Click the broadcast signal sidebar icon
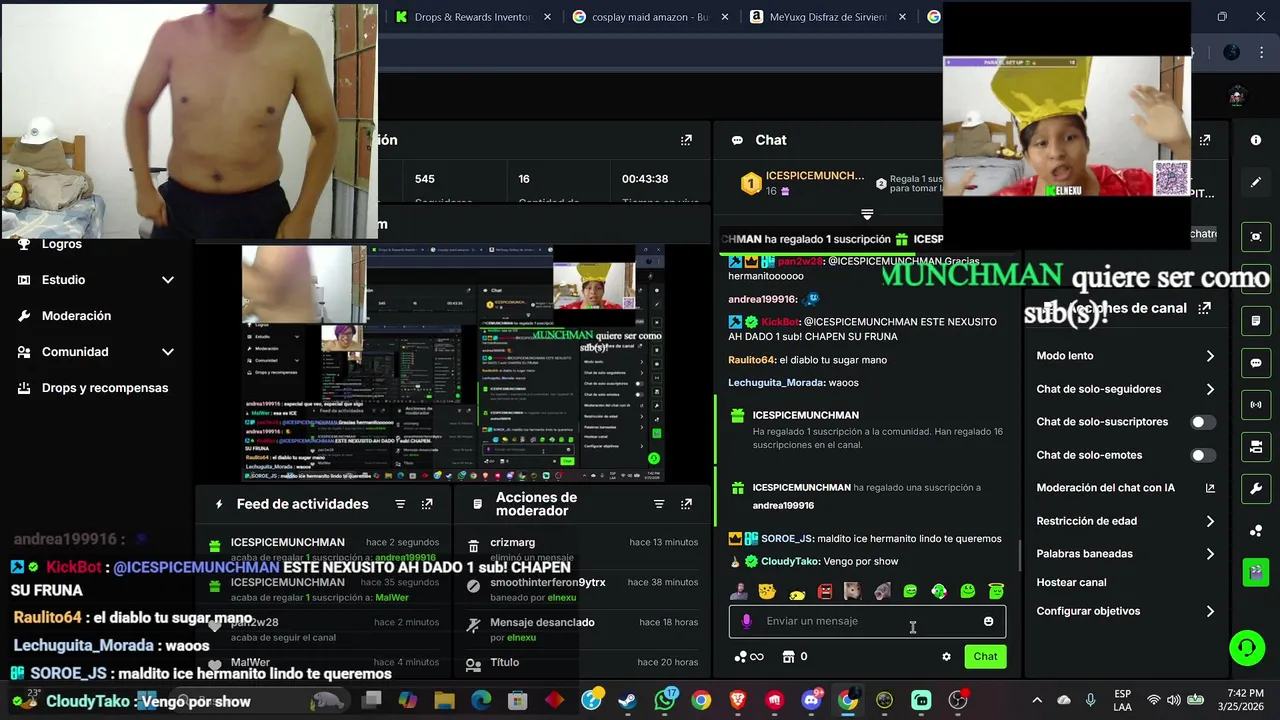The width and height of the screenshot is (1280, 720). pos(1256,405)
